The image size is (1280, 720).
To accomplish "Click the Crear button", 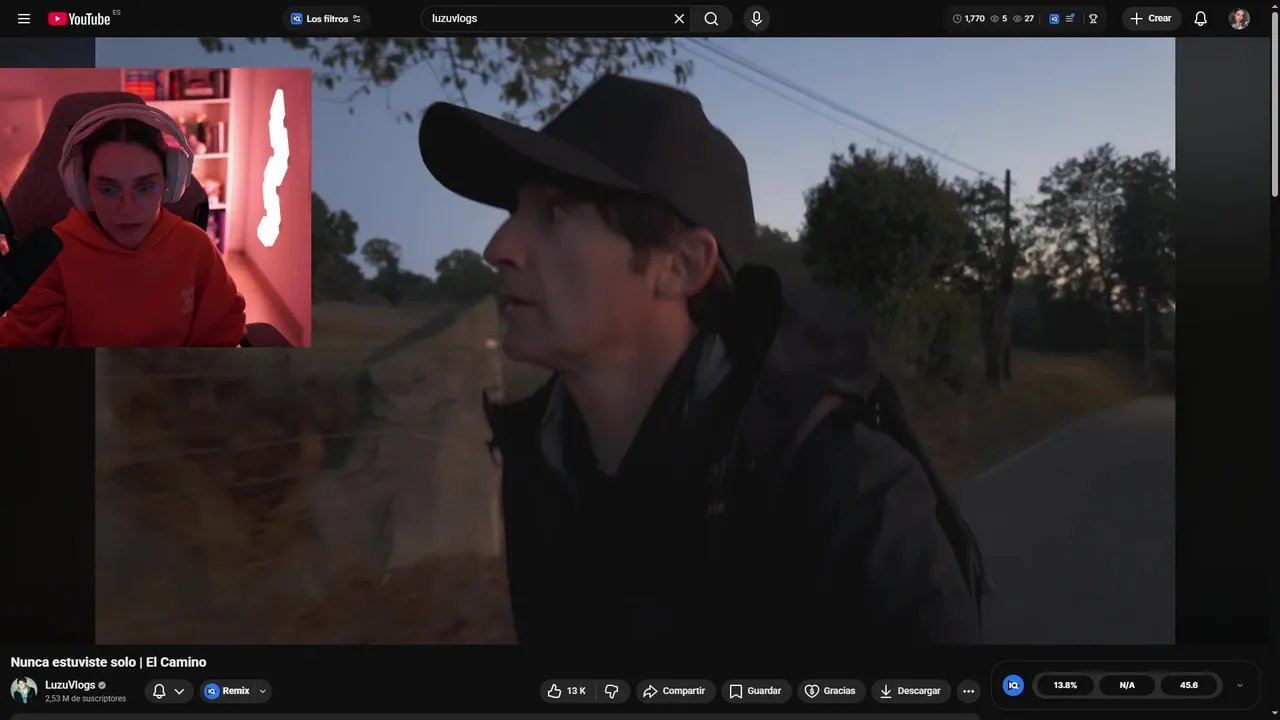I will [x=1151, y=19].
